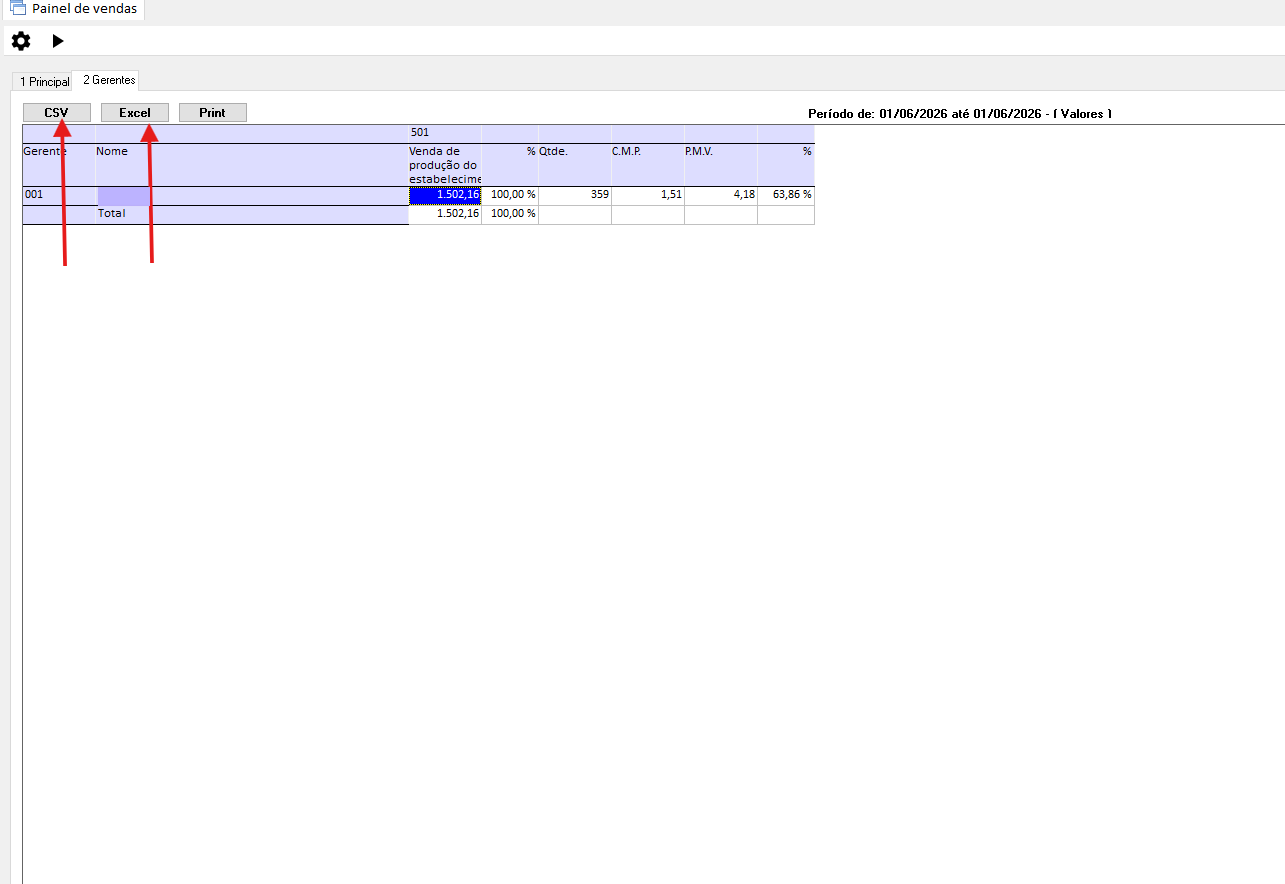Click the Nome column header
Viewport: 1285px width, 884px height.
click(252, 165)
